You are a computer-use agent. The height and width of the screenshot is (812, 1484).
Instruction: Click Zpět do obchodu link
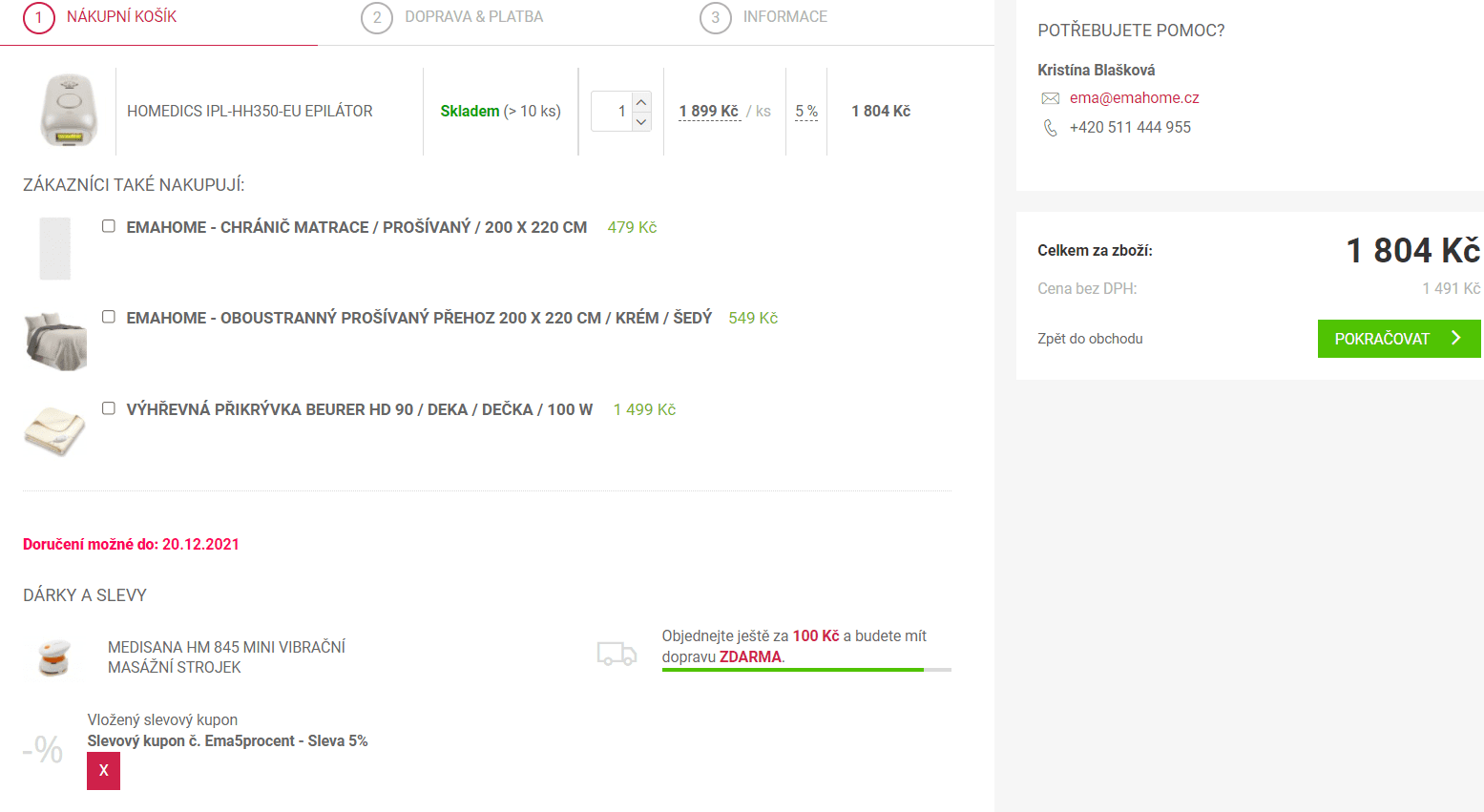coord(1090,339)
